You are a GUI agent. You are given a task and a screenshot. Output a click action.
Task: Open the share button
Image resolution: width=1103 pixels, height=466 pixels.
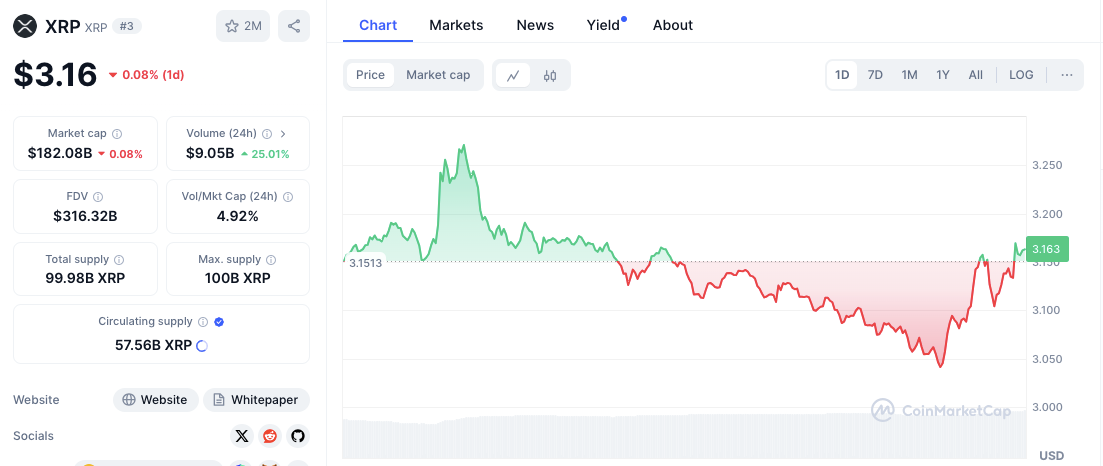294,27
